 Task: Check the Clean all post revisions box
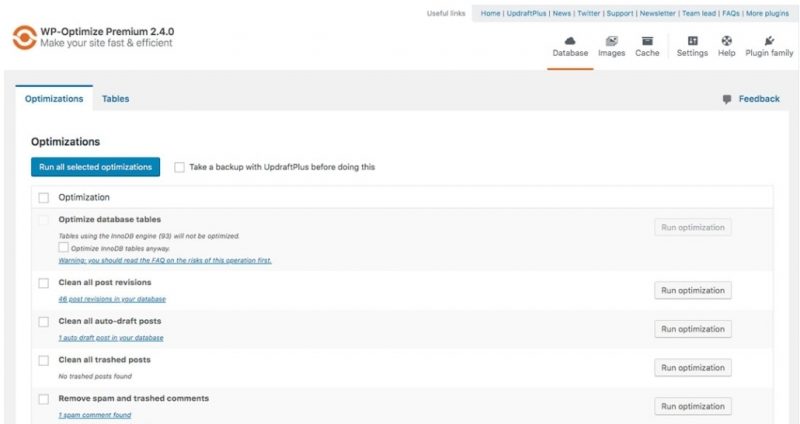click(43, 283)
